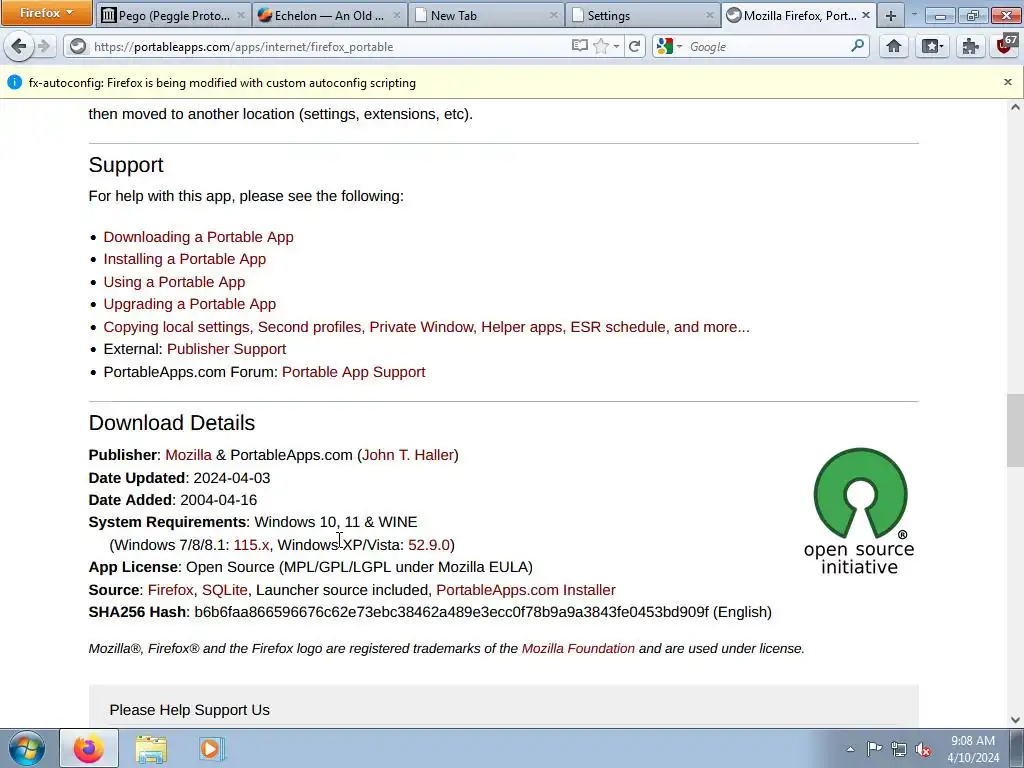This screenshot has width=1024, height=768.
Task: Click the Action Center flag tray icon
Action: coord(874,749)
